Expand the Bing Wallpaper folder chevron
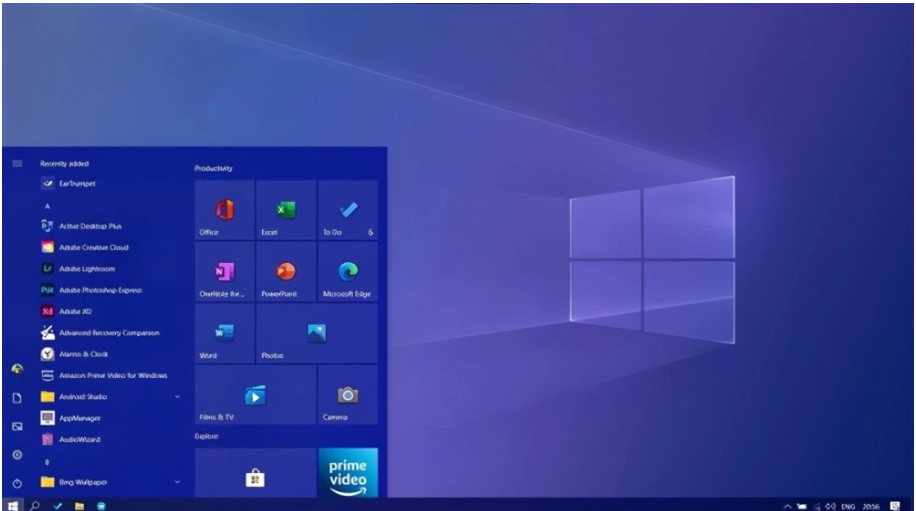 click(x=177, y=482)
